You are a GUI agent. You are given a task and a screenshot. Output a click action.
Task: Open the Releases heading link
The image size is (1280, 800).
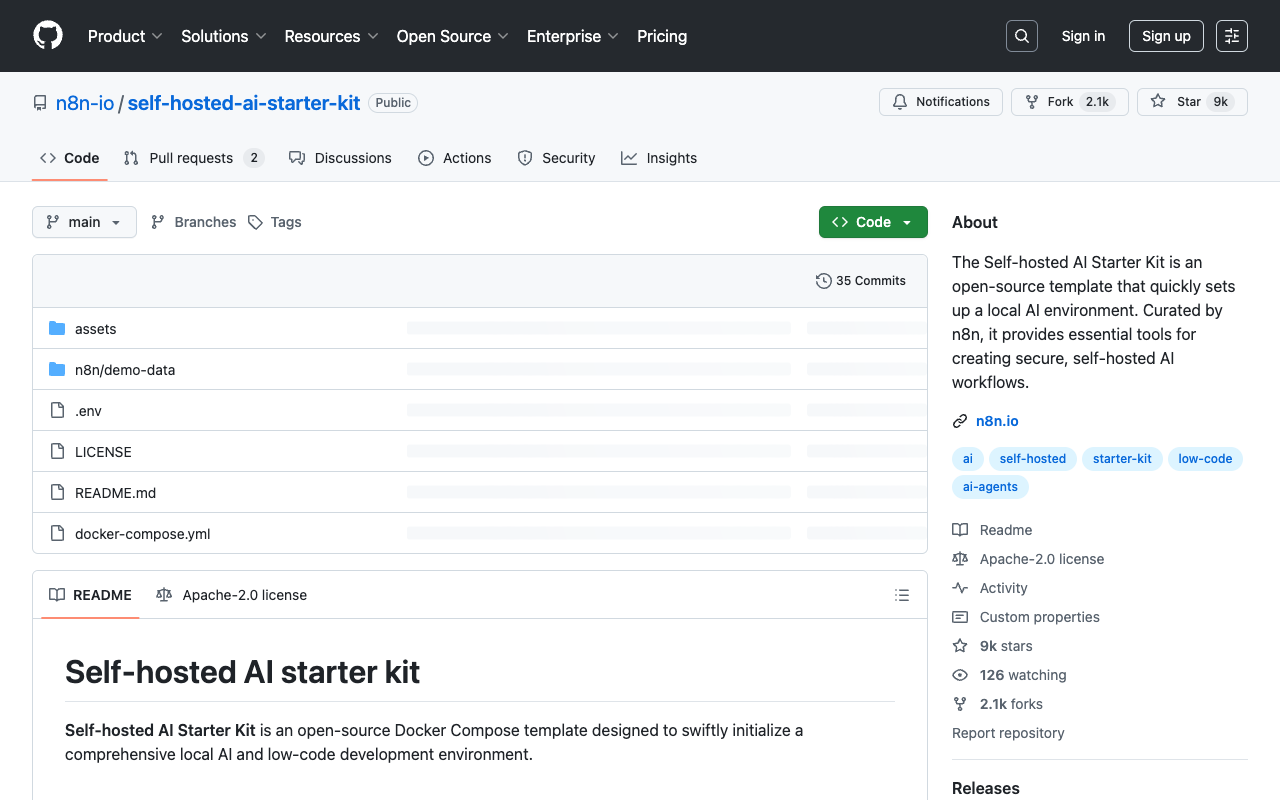click(x=986, y=788)
